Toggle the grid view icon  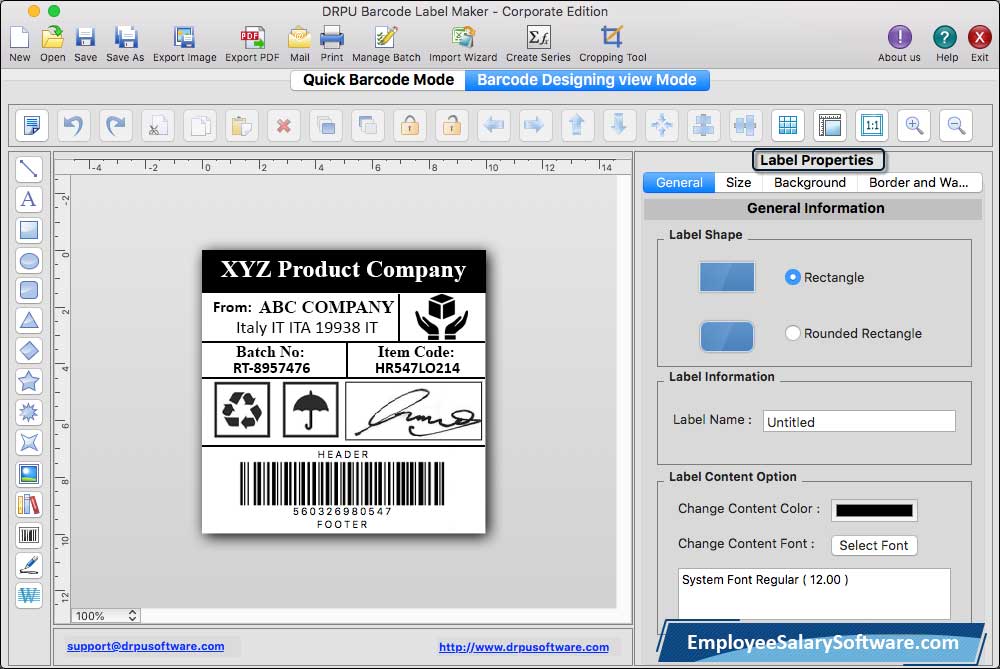(x=788, y=125)
